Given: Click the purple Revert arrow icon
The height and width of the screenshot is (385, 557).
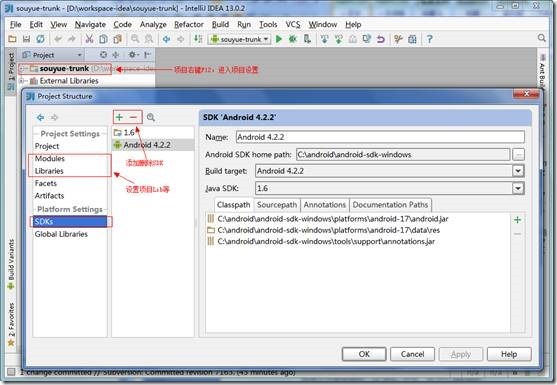Looking at the screenshot, I should click(381, 39).
